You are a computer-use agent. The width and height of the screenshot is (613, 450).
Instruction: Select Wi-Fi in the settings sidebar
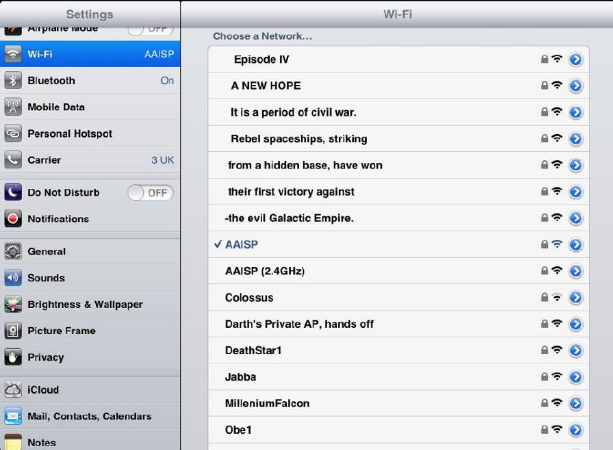pyautogui.click(x=90, y=55)
